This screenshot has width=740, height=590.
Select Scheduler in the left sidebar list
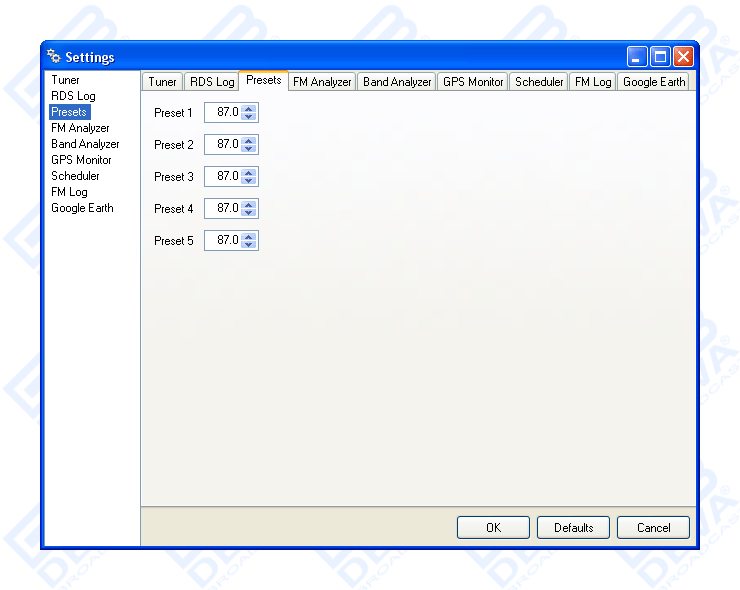pos(75,176)
